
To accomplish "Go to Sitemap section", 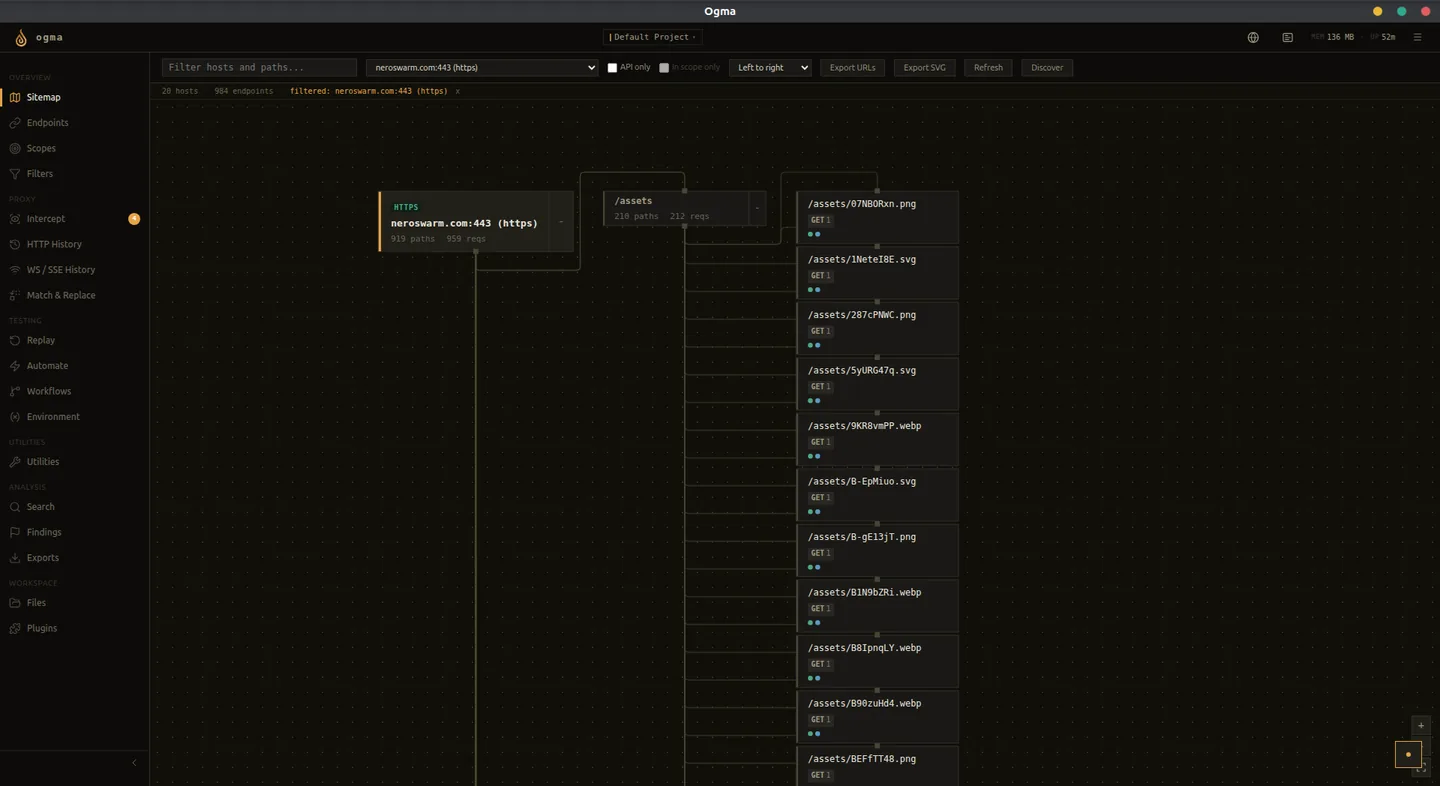I will (74, 97).
